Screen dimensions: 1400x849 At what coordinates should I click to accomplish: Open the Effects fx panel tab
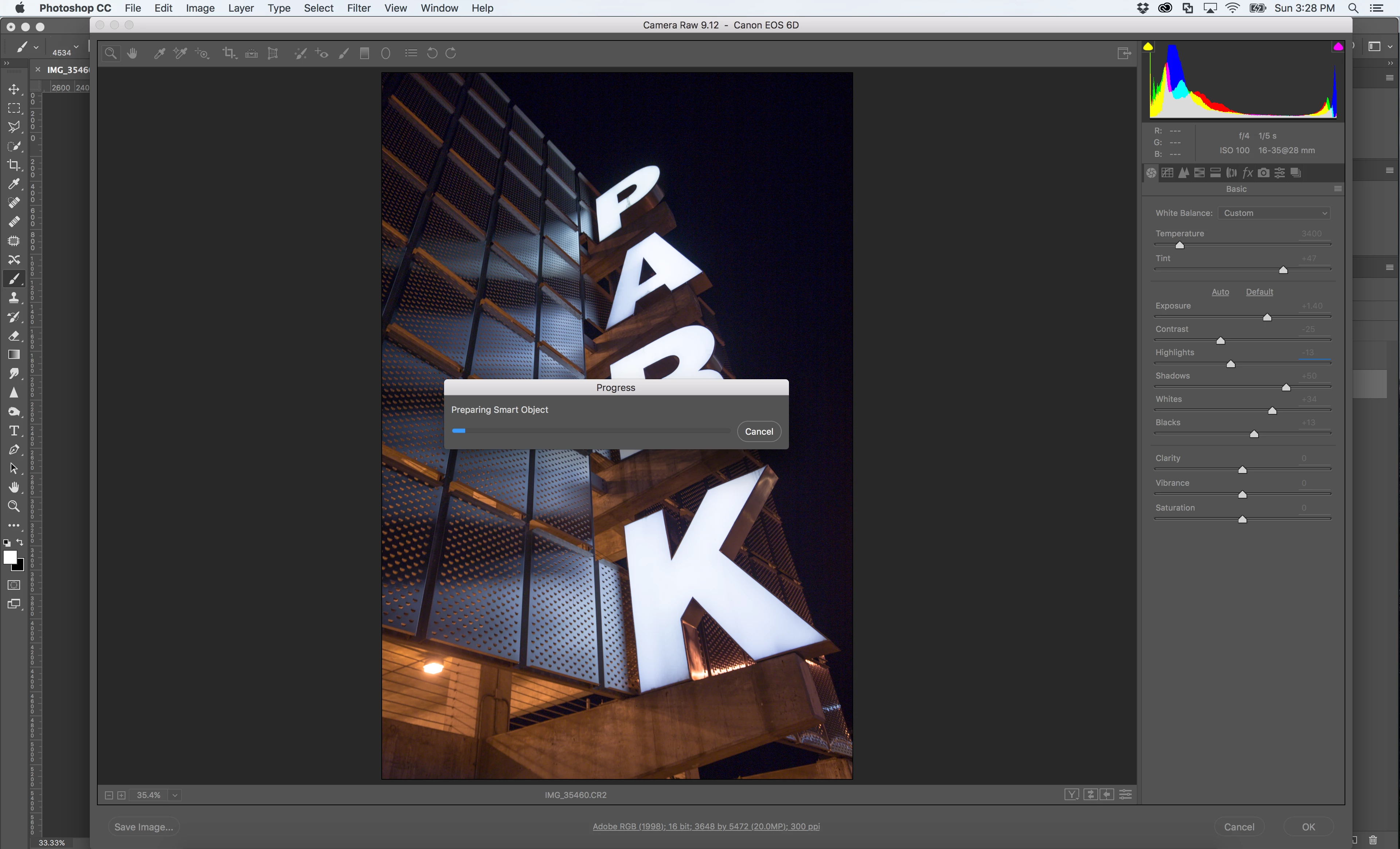1247,173
